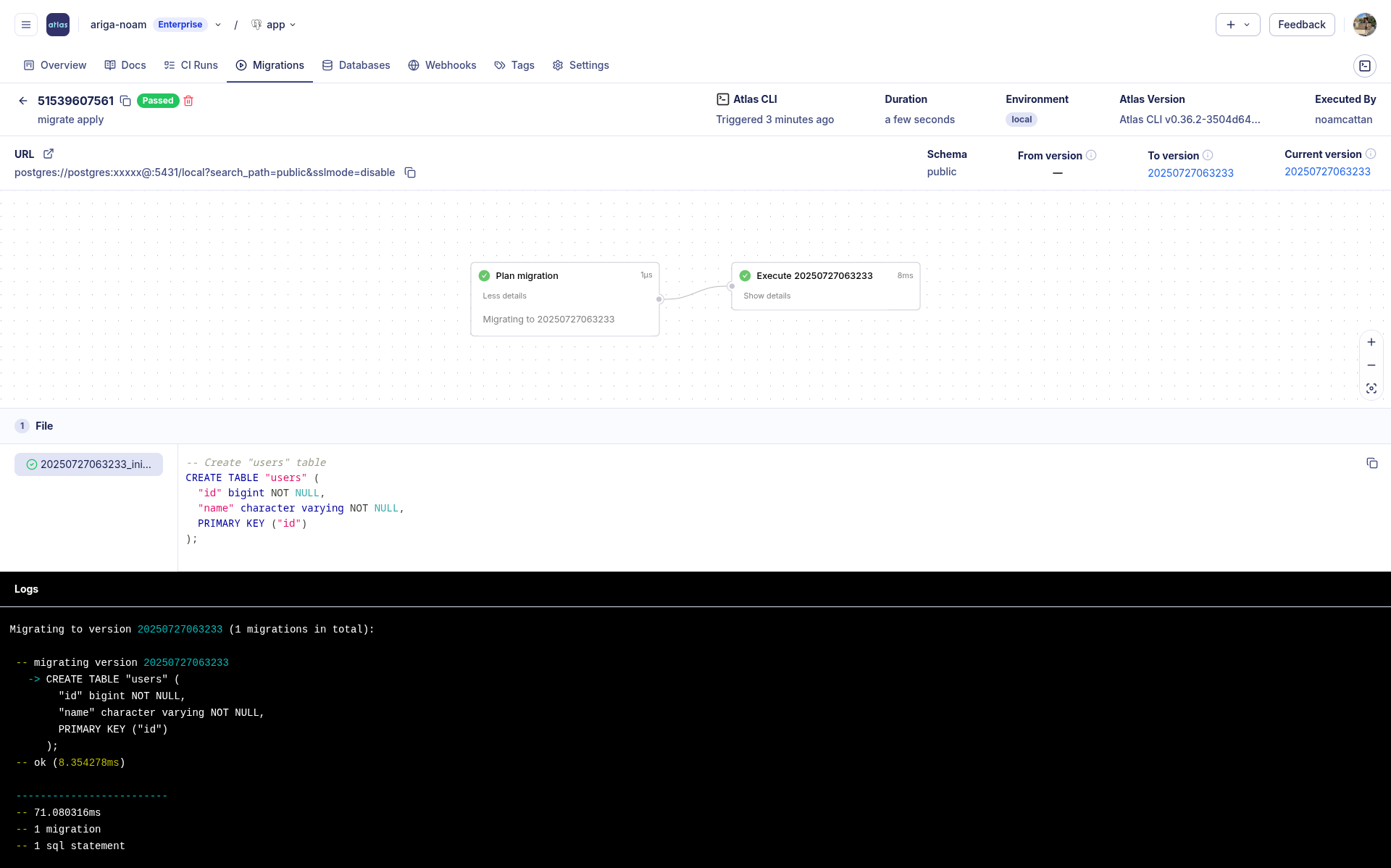Fit the graph view to screen

coord(1371,388)
